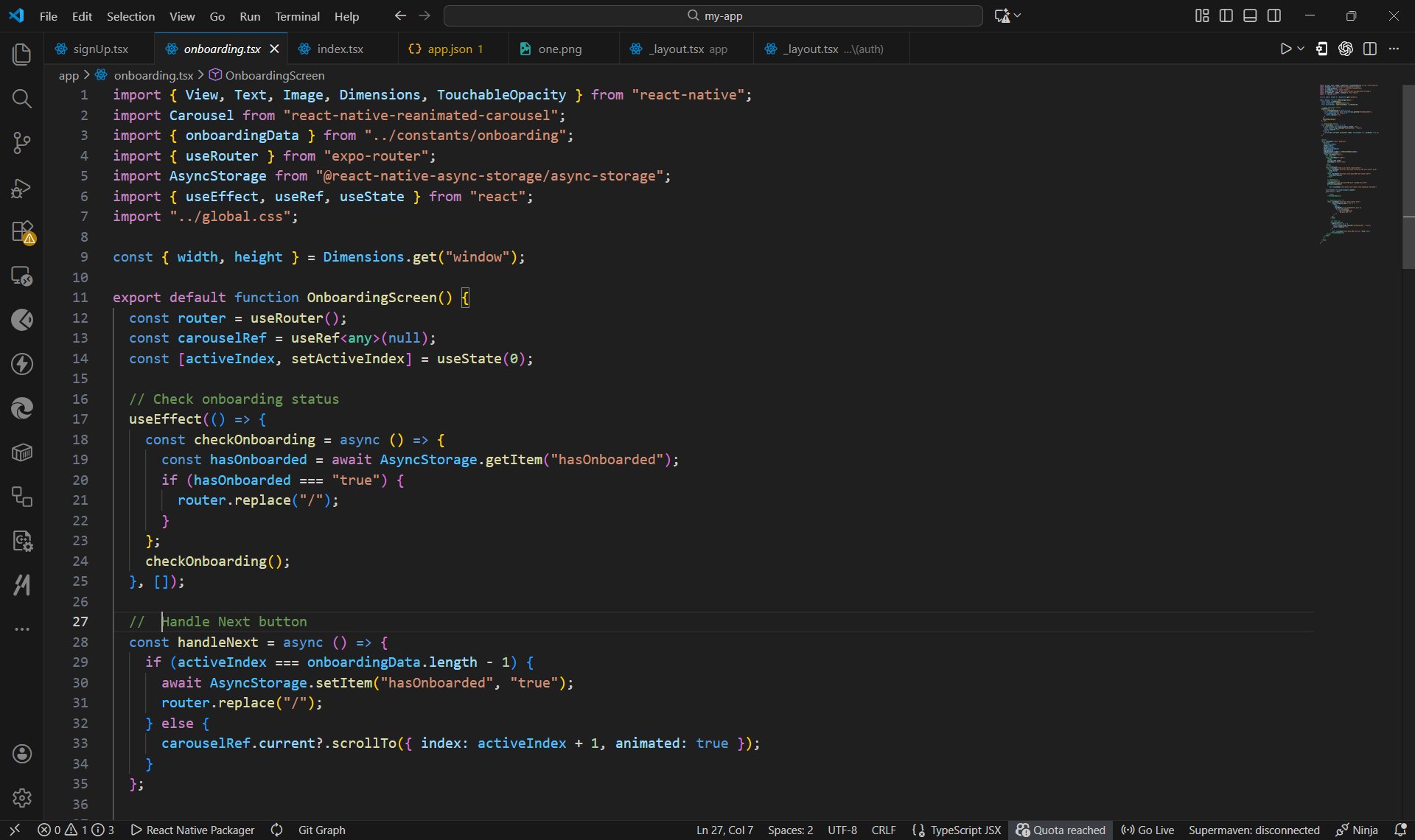Click the Go Live button

click(1147, 830)
